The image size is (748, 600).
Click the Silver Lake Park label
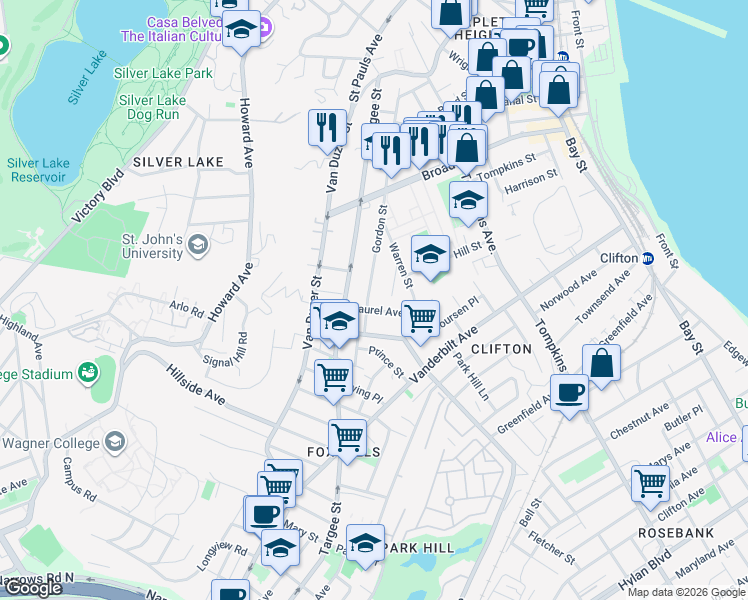click(163, 73)
